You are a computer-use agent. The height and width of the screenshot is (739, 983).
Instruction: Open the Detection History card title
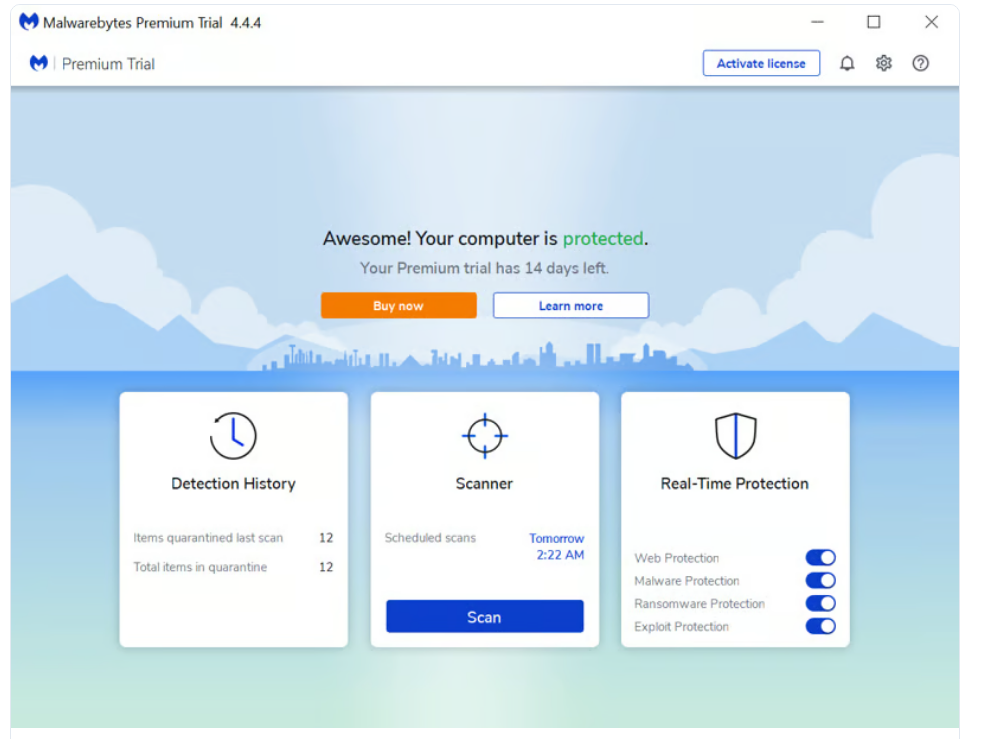point(233,484)
